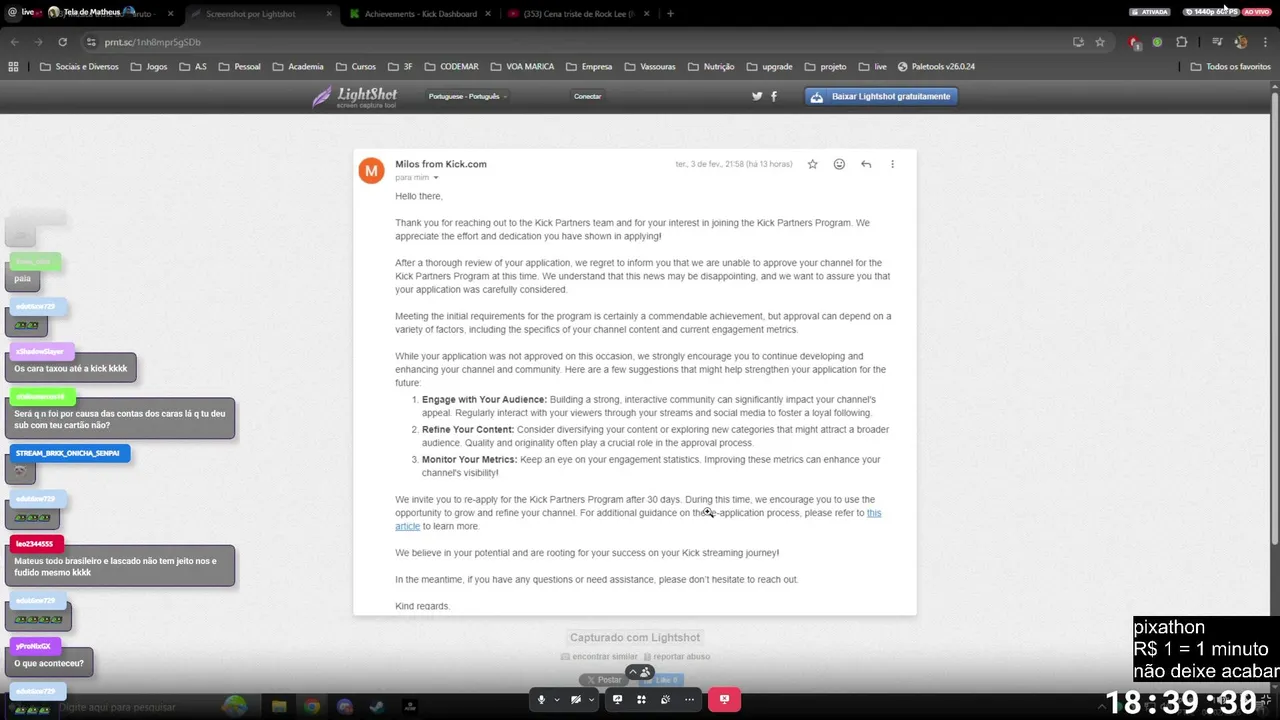
Task: Click the 'Digite aqui para pesquisar' search box
Action: (x=117, y=707)
